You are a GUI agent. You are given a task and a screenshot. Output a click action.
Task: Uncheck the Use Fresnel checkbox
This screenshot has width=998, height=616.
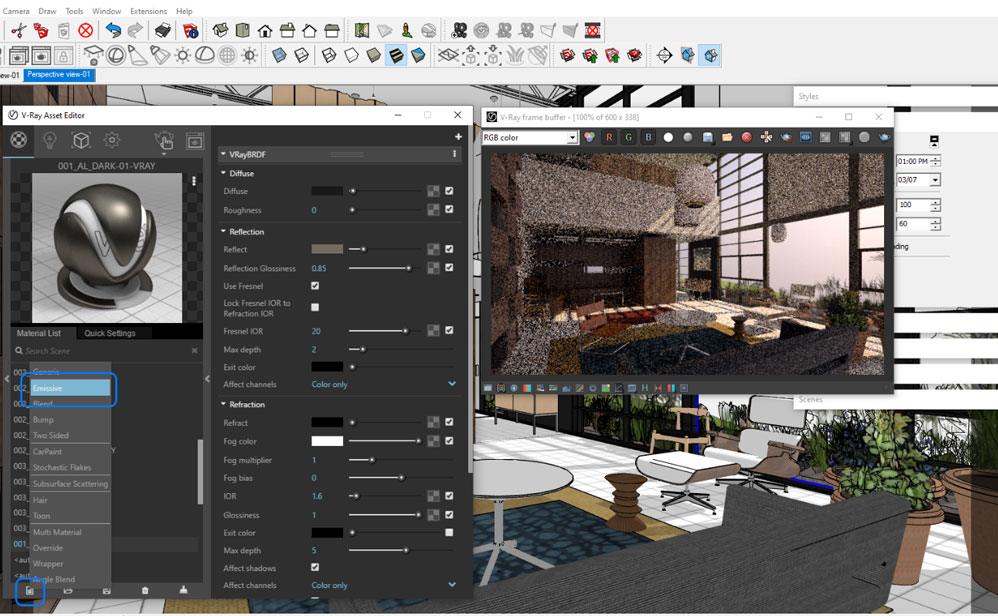315,286
